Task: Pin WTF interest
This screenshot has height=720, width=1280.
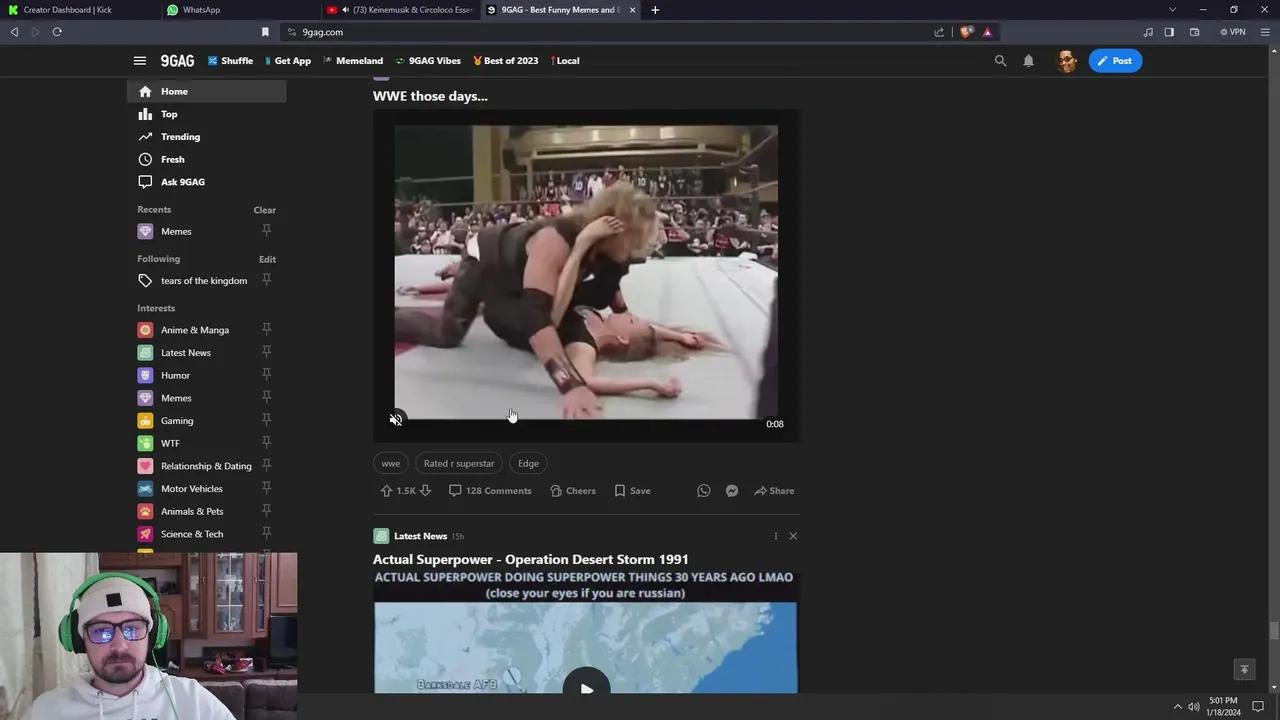Action: pyautogui.click(x=266, y=443)
